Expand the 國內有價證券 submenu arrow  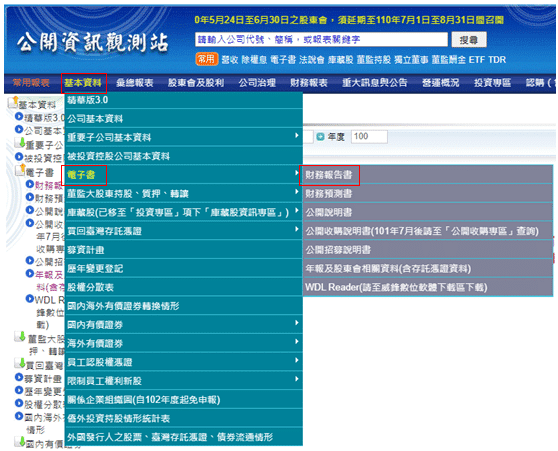pyautogui.click(x=296, y=323)
